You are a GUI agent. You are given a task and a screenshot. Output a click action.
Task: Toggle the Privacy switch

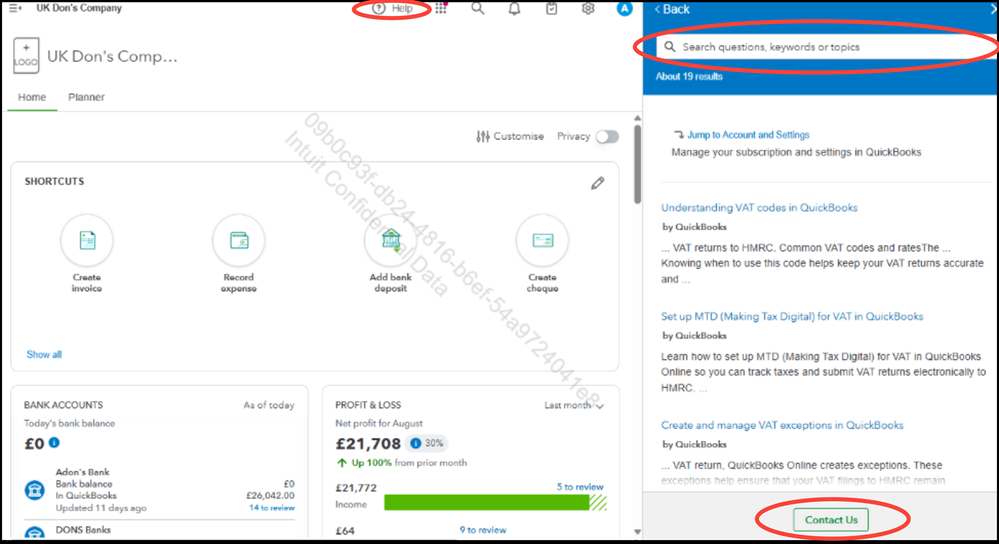(x=607, y=136)
